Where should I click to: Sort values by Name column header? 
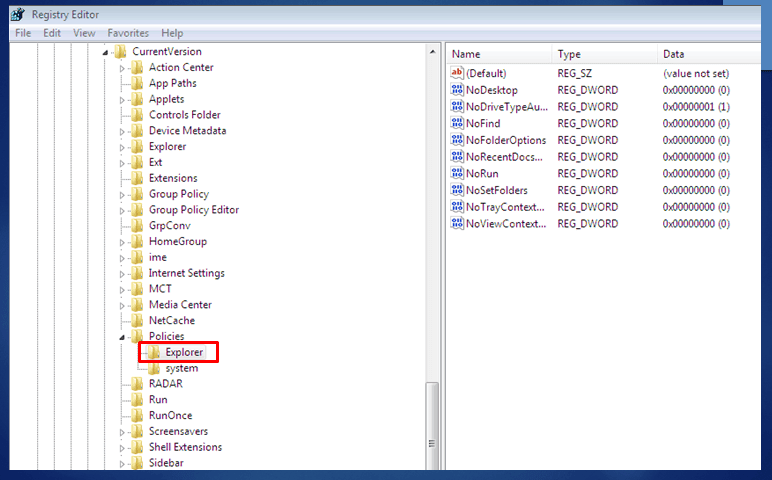[x=500, y=54]
